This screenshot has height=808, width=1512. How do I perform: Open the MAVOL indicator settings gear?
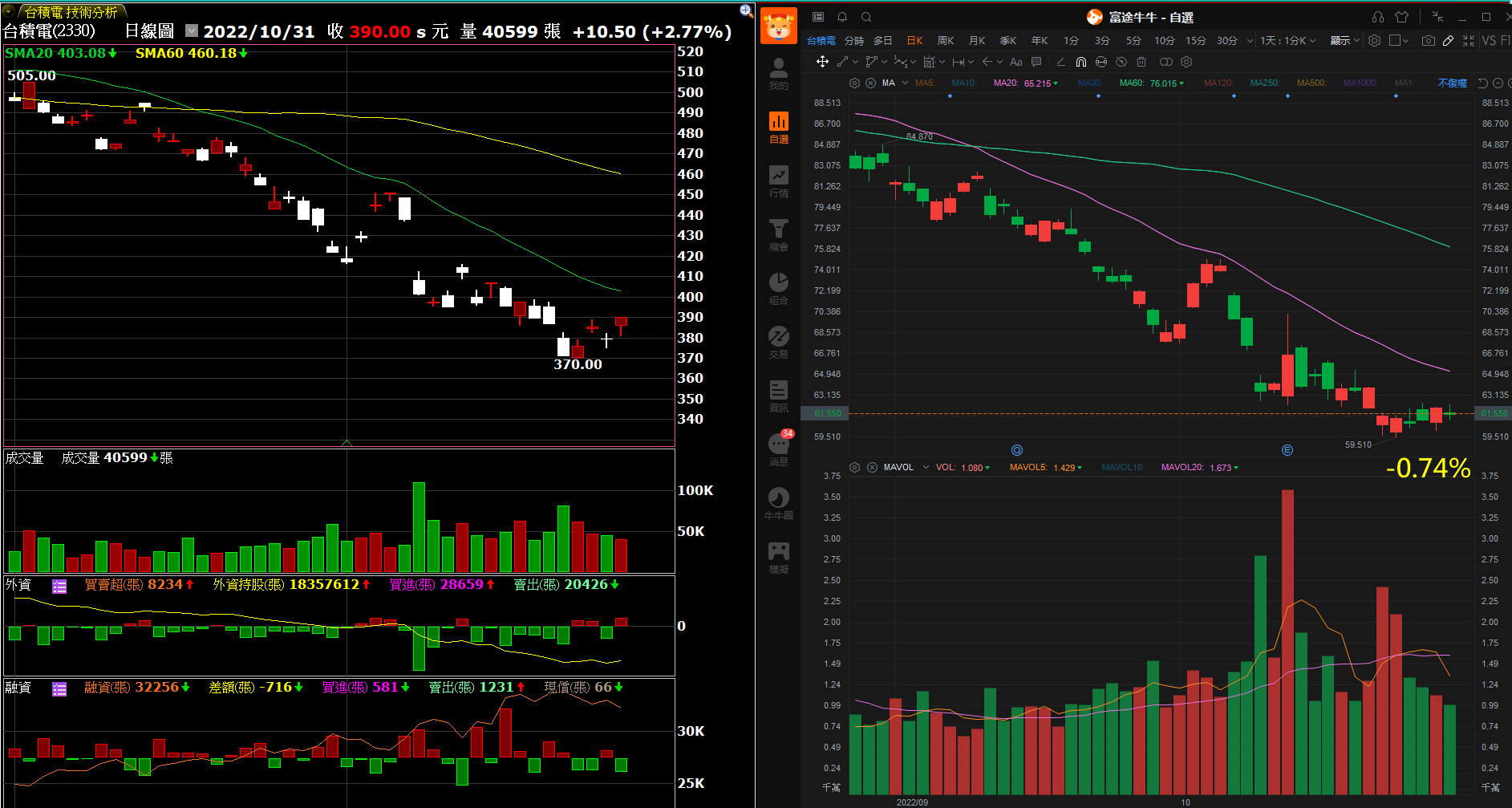854,467
